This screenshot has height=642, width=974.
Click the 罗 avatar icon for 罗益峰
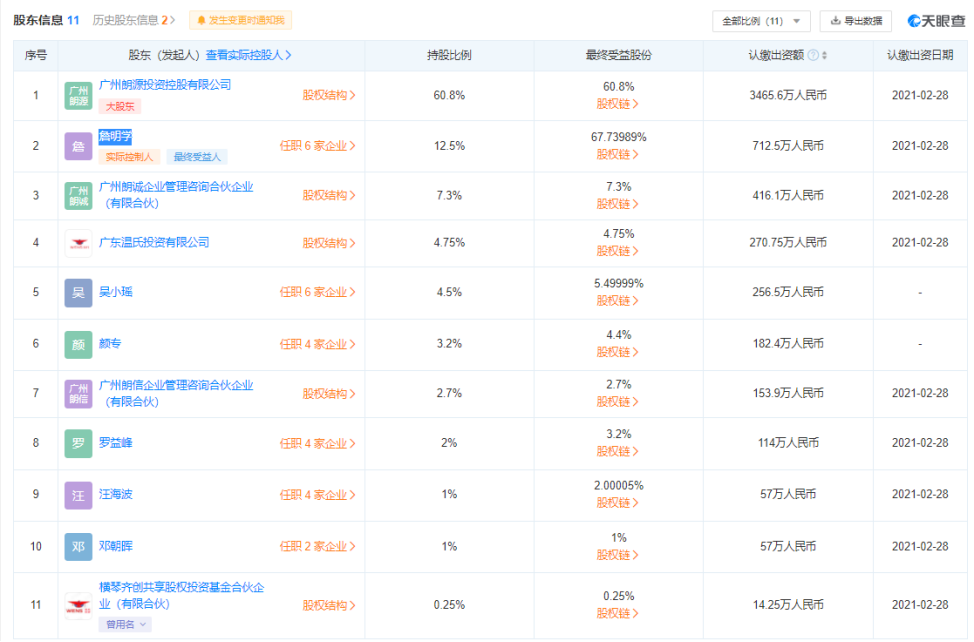tap(78, 444)
